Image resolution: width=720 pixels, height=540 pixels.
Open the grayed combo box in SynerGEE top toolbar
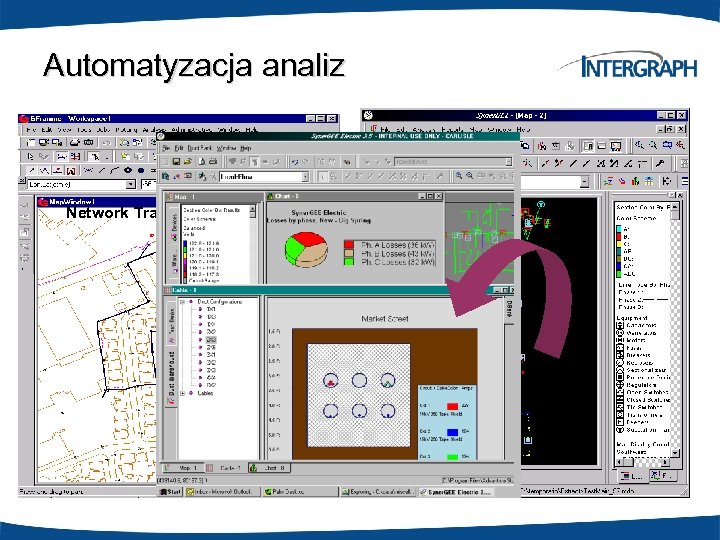pyautogui.click(x=508, y=162)
